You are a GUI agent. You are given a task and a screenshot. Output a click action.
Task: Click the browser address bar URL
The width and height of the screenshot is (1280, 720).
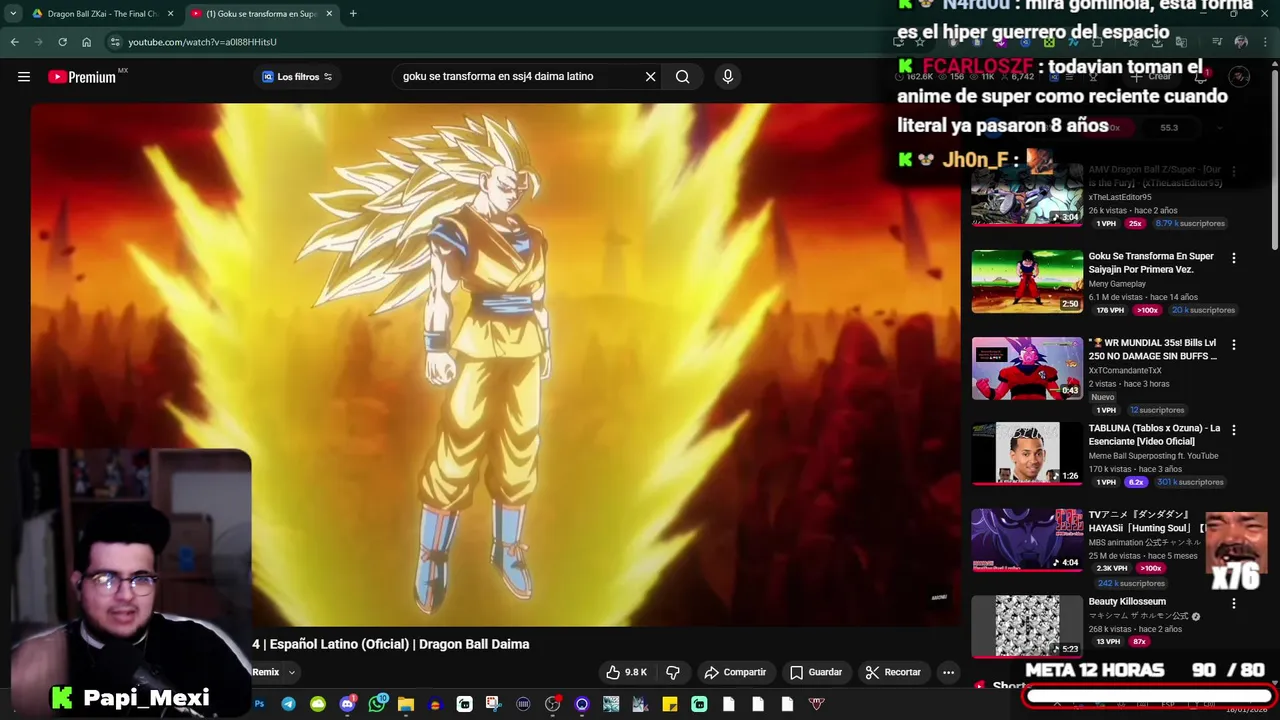202,42
